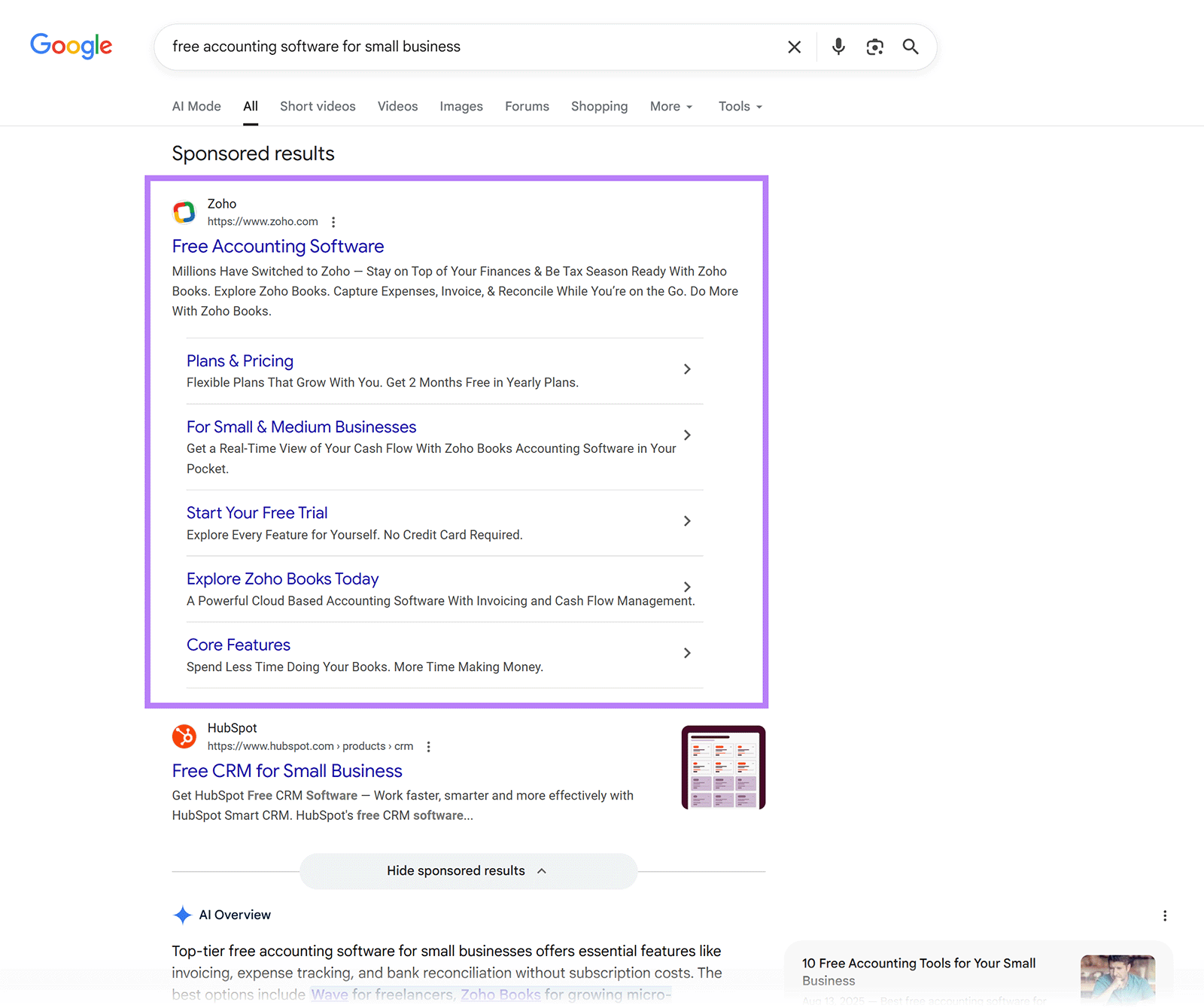Open the Short videos tab
Viewport: 1204px width, 1008px height.
point(318,106)
